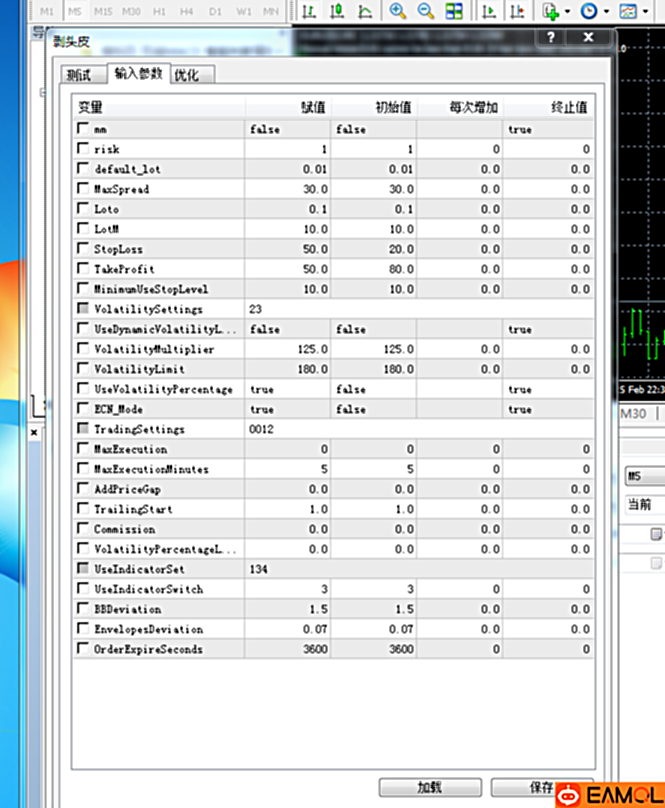Toggle chart auto scroll icon

point(489,11)
